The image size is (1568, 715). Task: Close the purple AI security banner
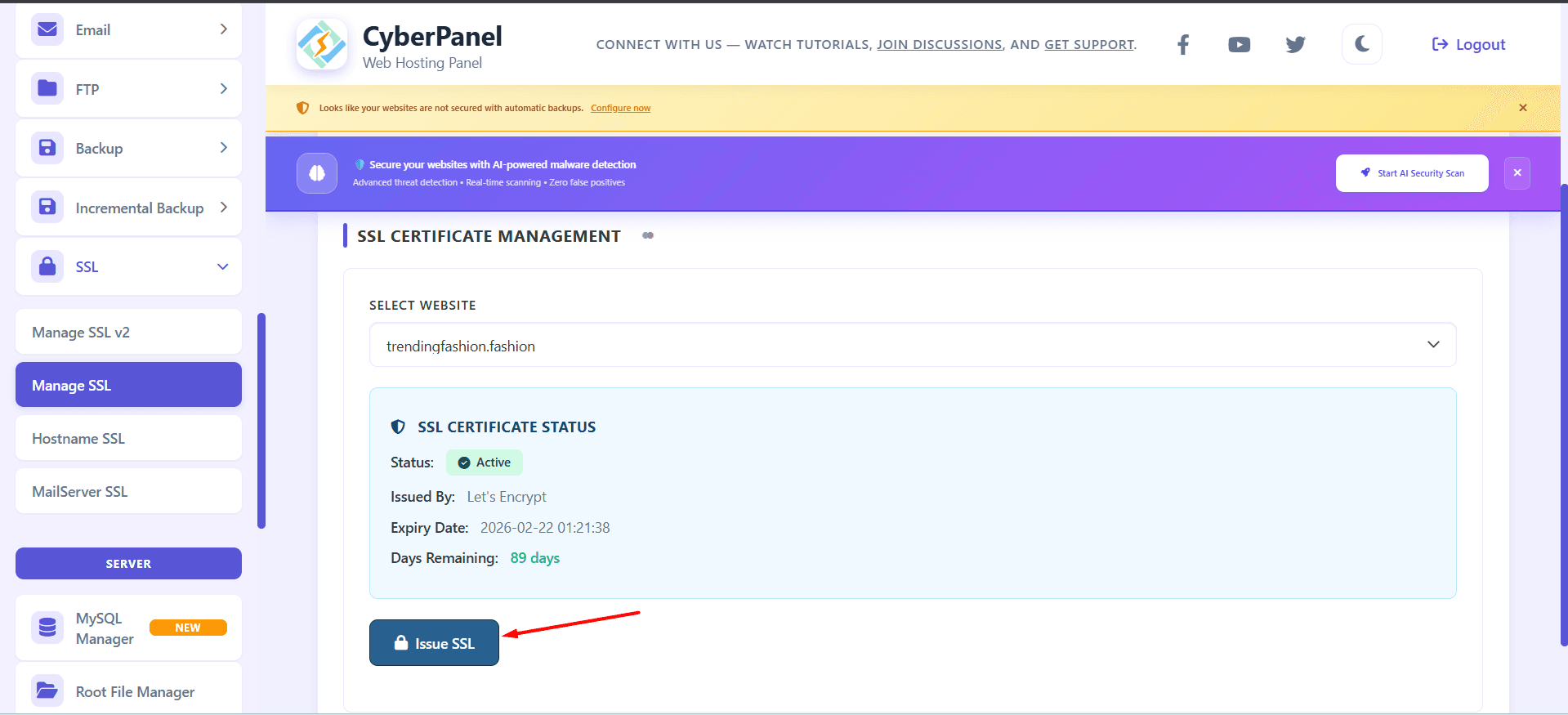[1517, 173]
